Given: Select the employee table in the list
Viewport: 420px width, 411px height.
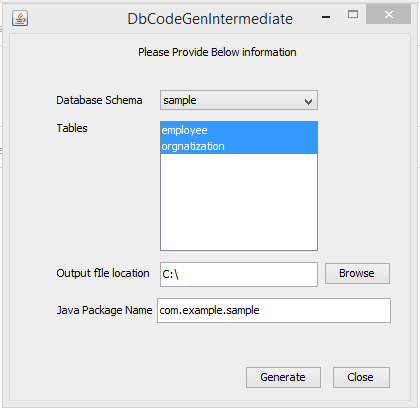Looking at the screenshot, I should (x=239, y=130).
